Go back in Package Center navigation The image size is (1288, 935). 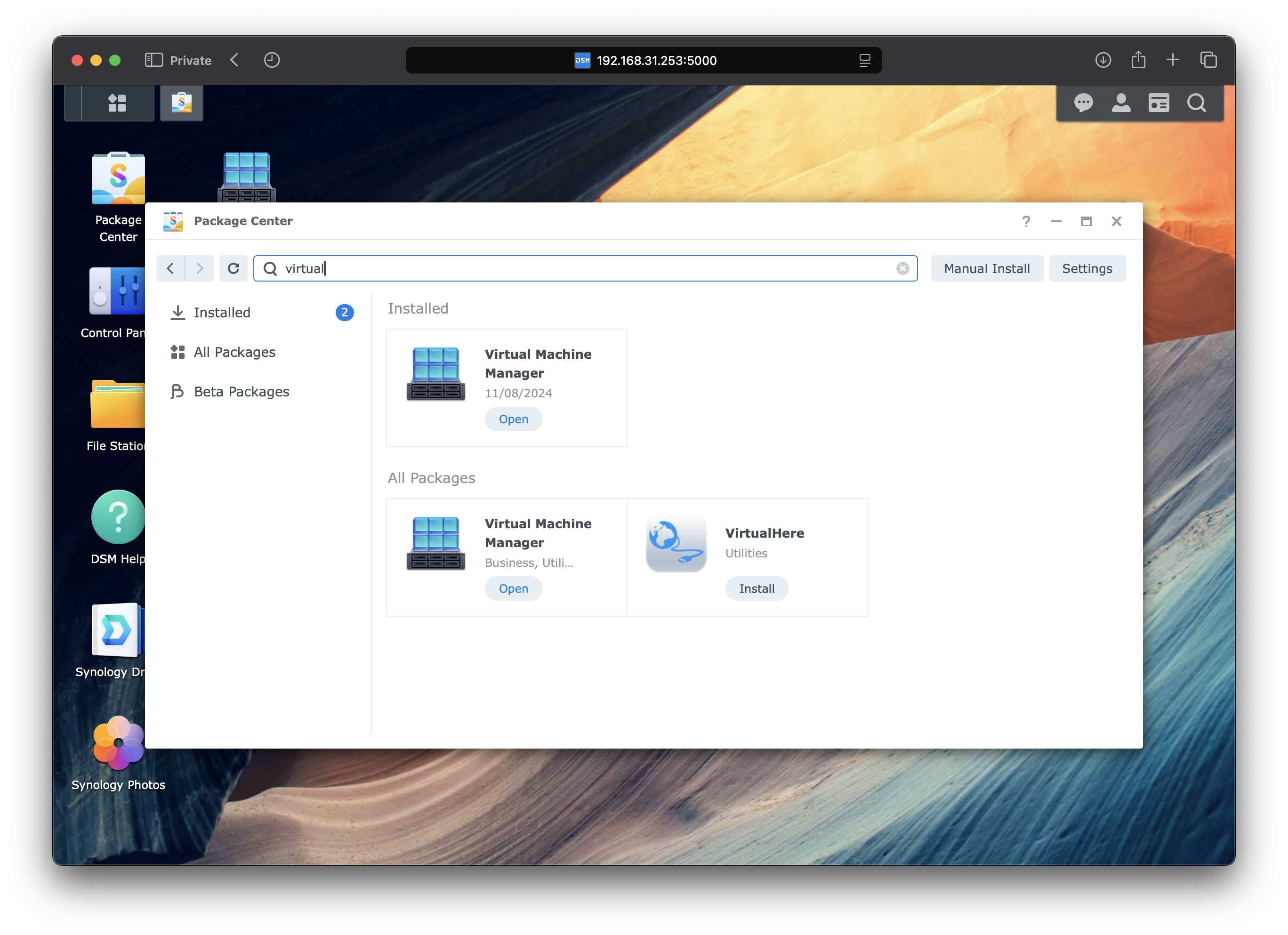pos(170,268)
